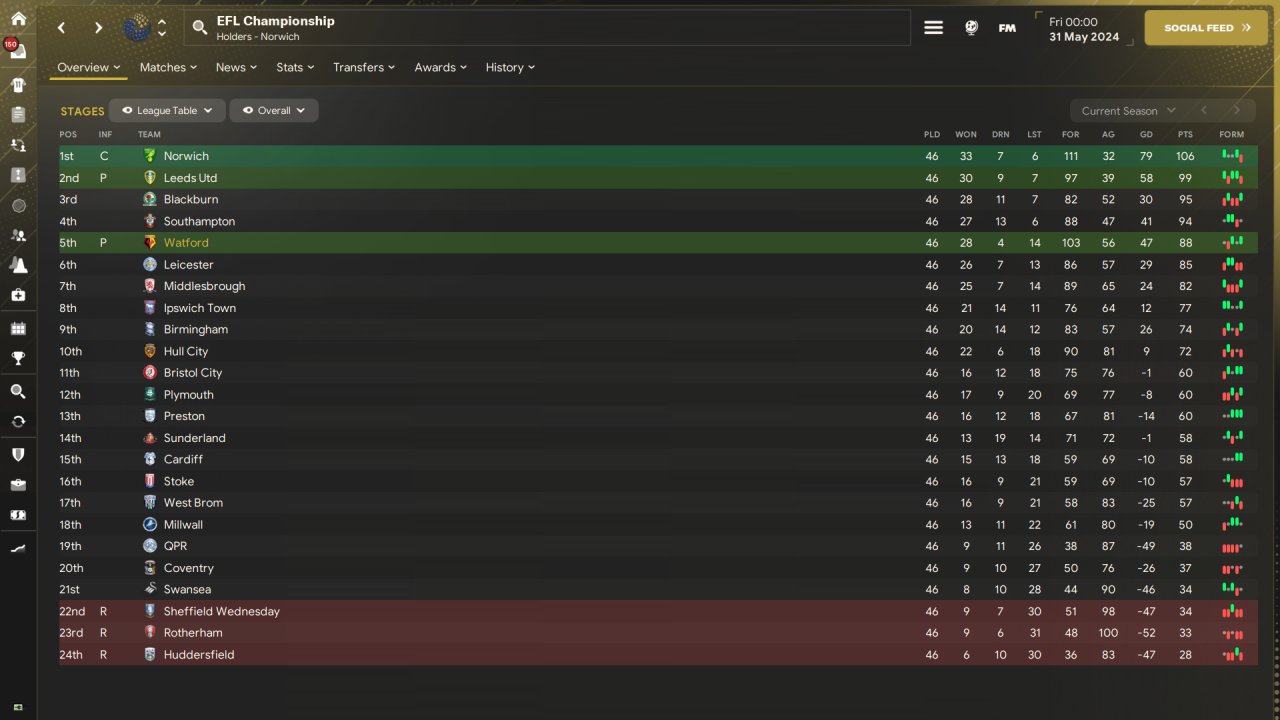Open the Home icon in sidebar
Viewport: 1280px width, 720px height.
(18, 19)
